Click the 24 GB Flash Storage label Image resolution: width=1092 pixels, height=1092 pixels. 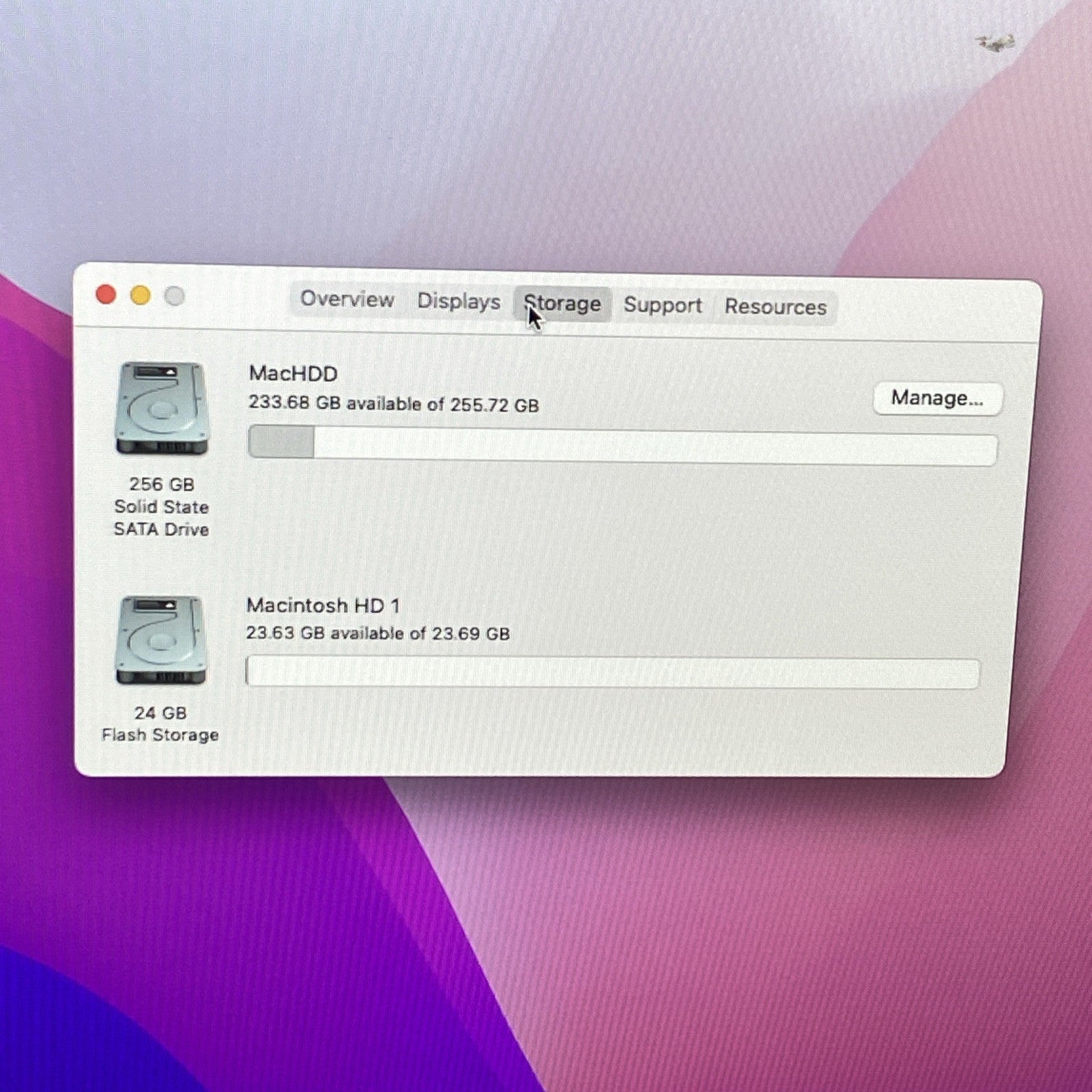[160, 724]
